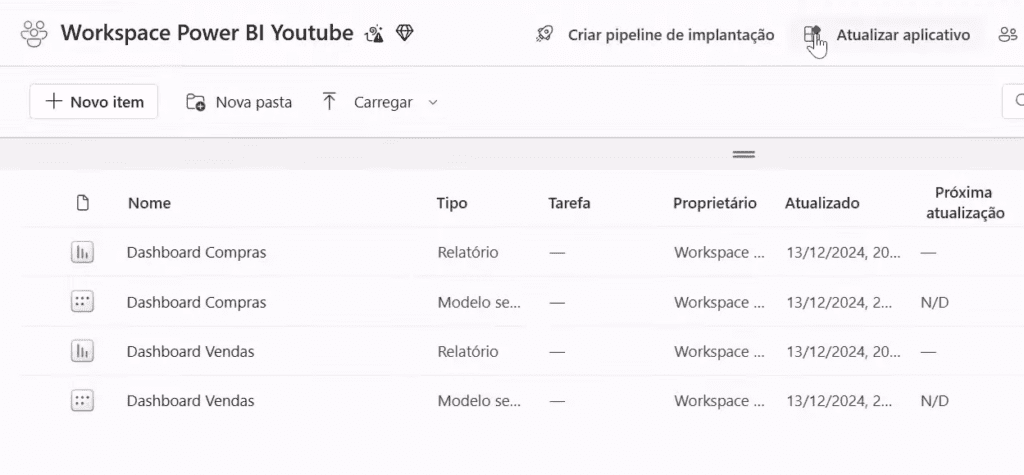Screen dimensions: 1024x475
Task: Click the rocket icon for deployment pipeline
Action: (545, 35)
